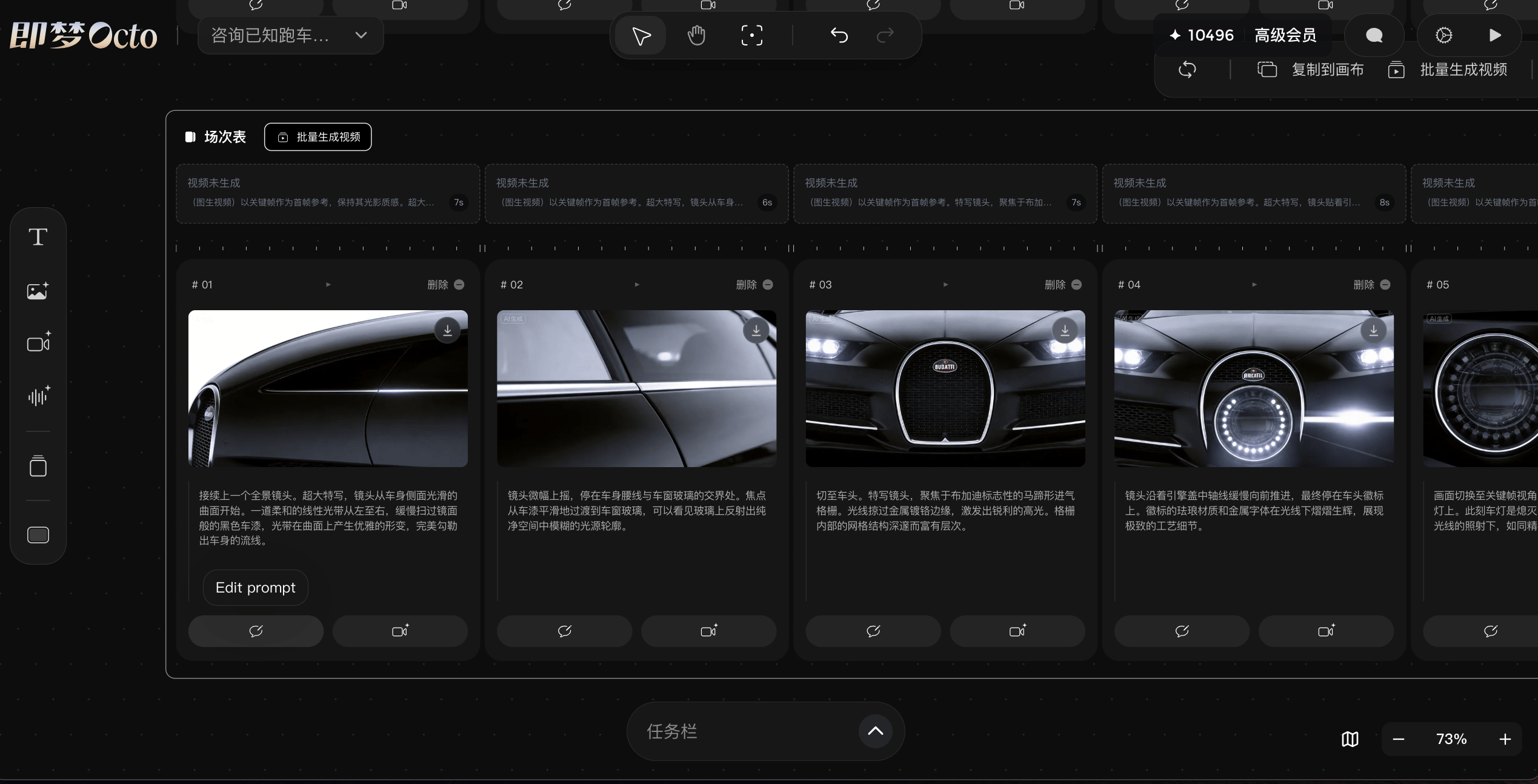1538x784 pixels.
Task: Generate video for scene 01
Action: coord(400,631)
